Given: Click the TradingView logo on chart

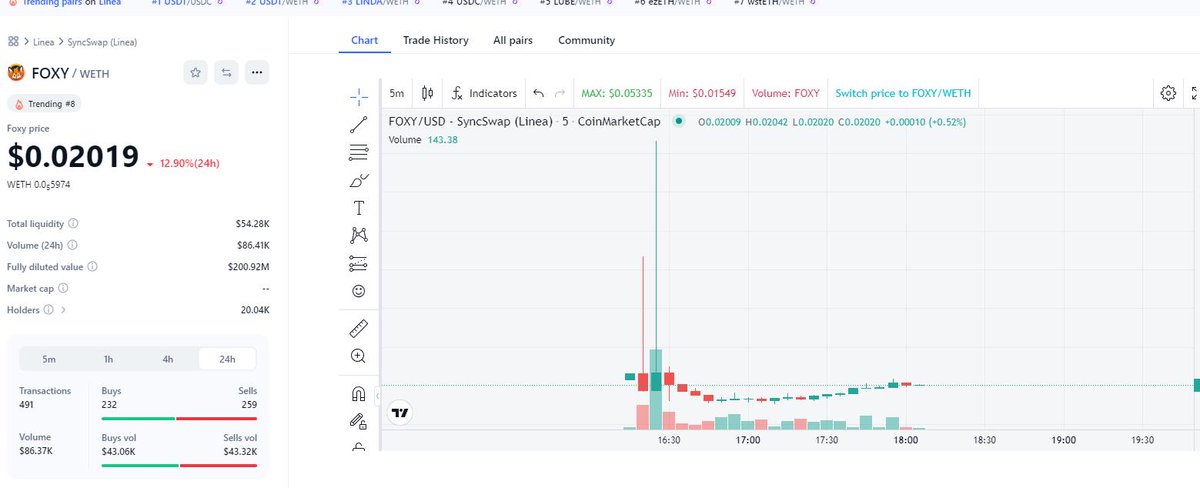Looking at the screenshot, I should (401, 412).
